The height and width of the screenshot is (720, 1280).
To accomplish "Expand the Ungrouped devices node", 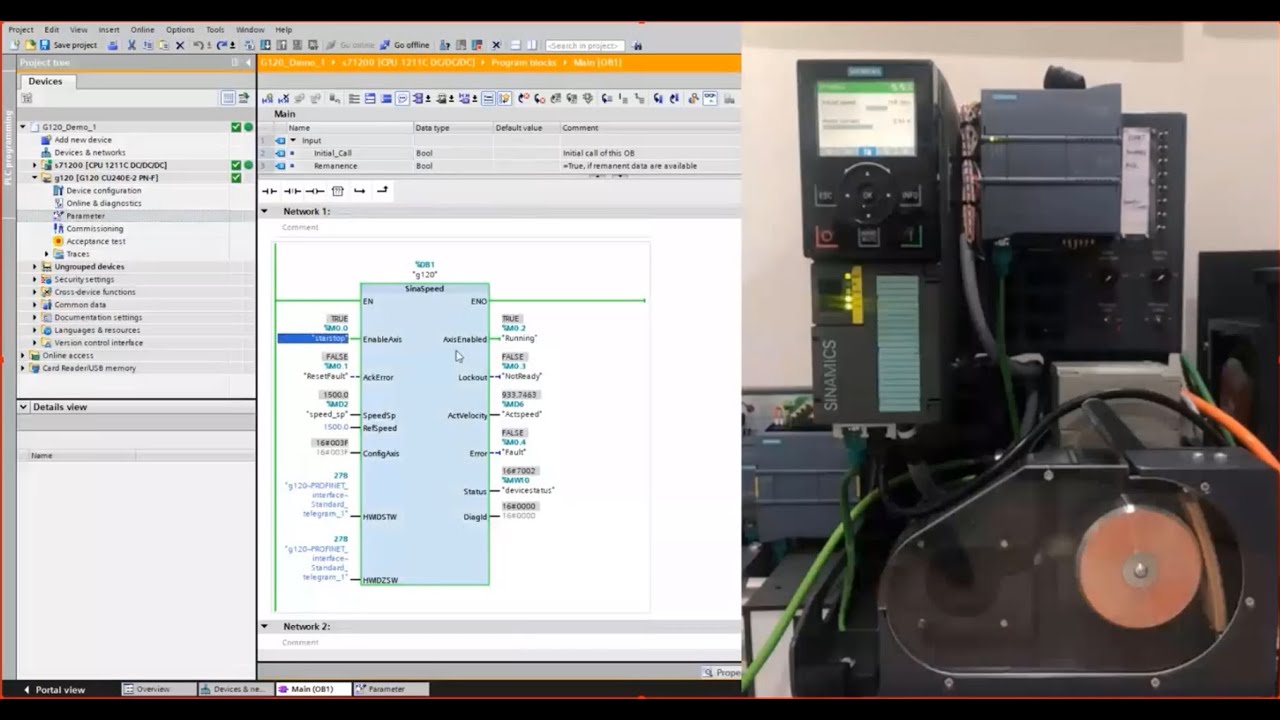I will [35, 267].
